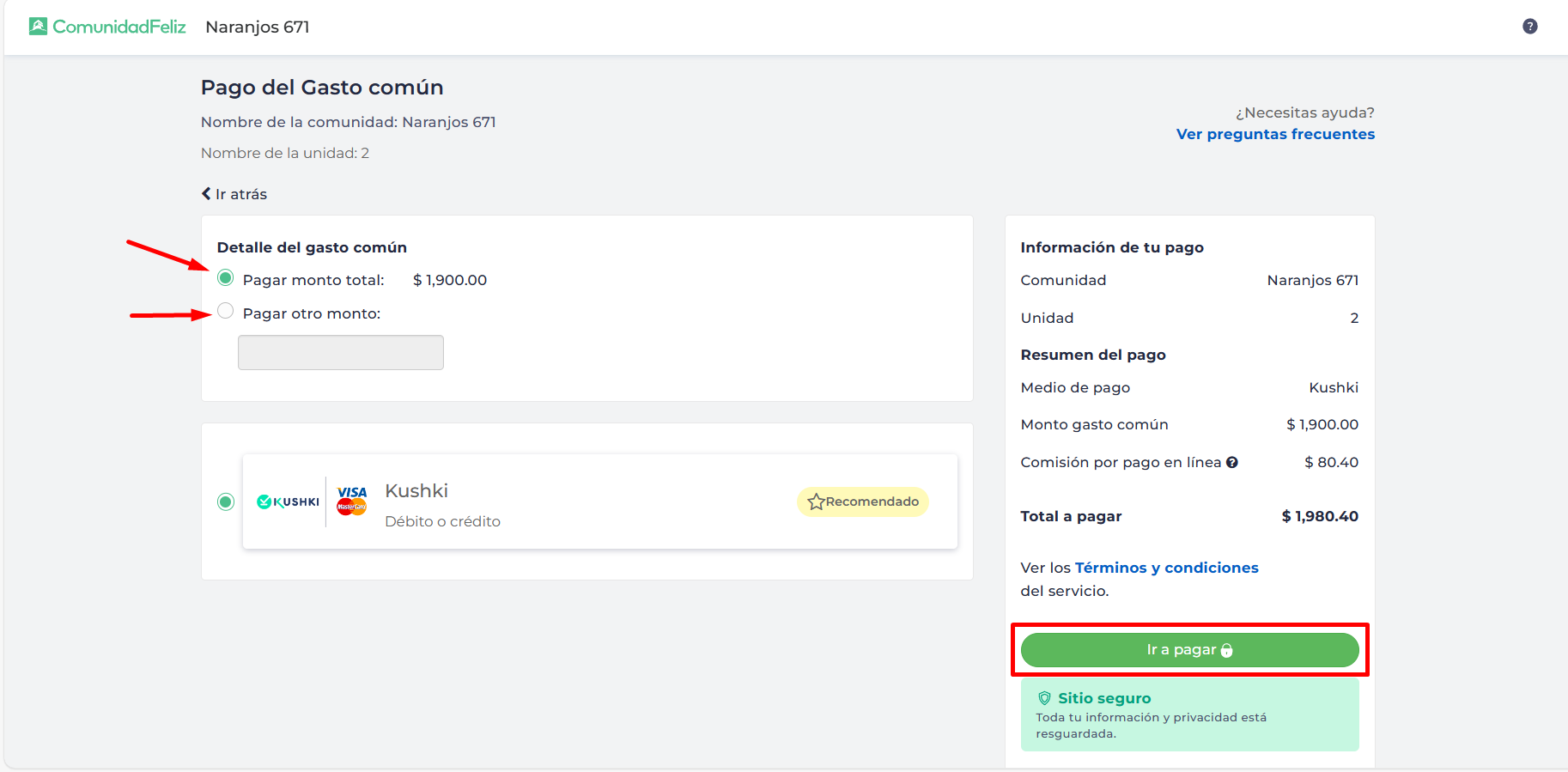Select the Kushki payment method radio button
Viewport: 1568px width, 772px height.
(226, 501)
